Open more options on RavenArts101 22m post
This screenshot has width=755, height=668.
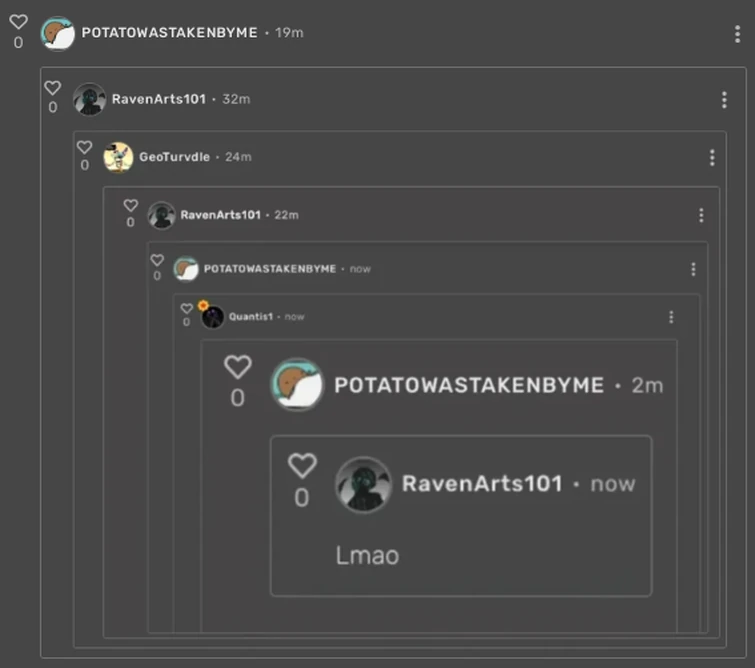(x=701, y=215)
